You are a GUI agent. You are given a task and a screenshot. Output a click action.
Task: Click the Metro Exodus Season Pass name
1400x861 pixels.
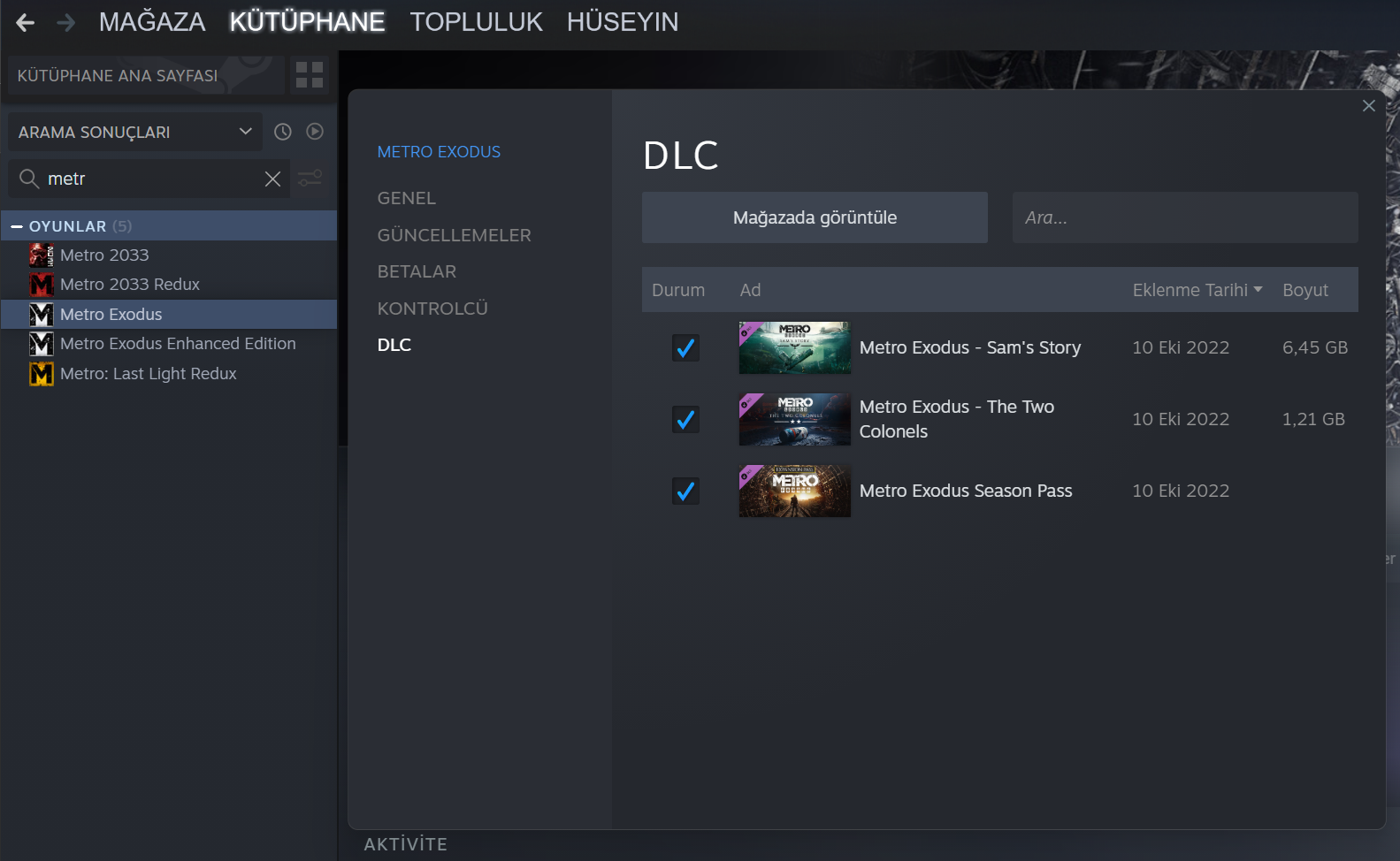966,491
